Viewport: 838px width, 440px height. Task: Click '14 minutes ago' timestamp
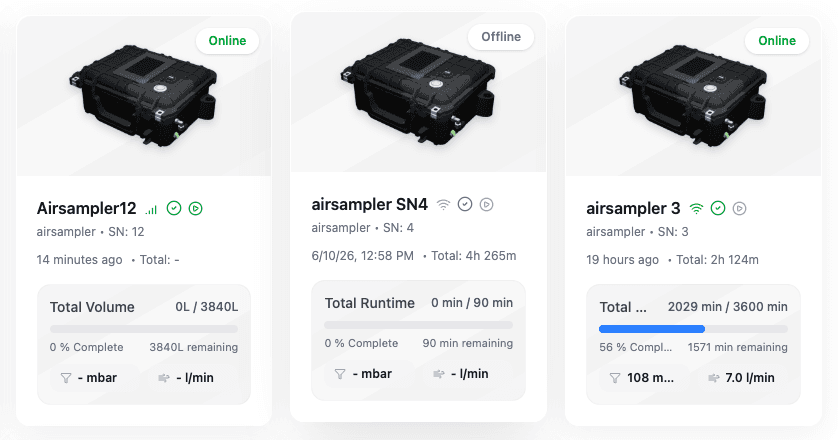pos(79,260)
